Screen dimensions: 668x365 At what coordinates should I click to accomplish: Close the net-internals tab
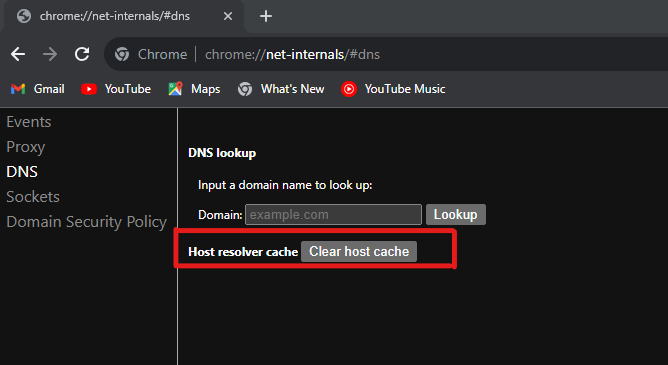(228, 16)
